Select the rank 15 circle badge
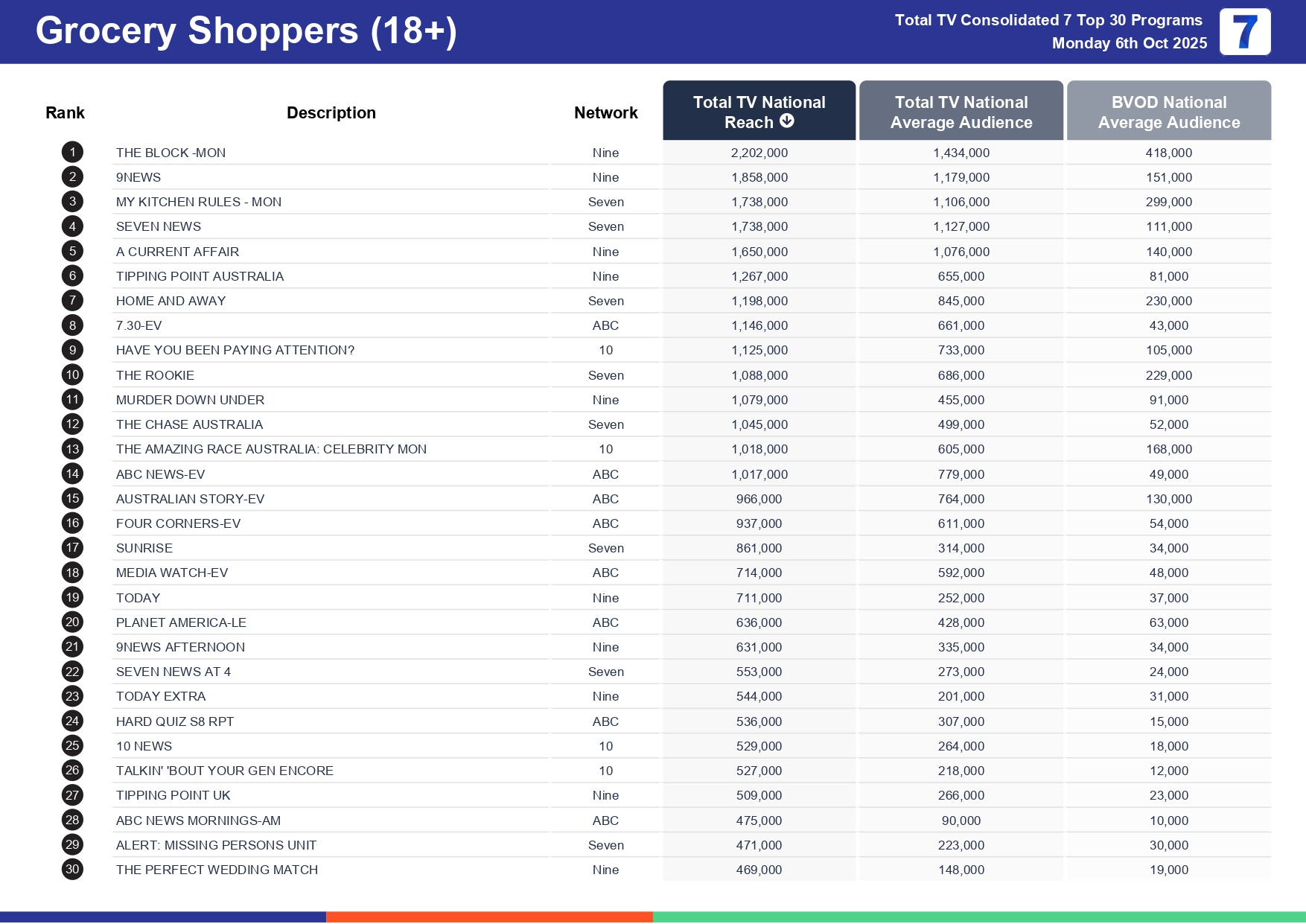This screenshot has width=1306, height=924. point(72,499)
